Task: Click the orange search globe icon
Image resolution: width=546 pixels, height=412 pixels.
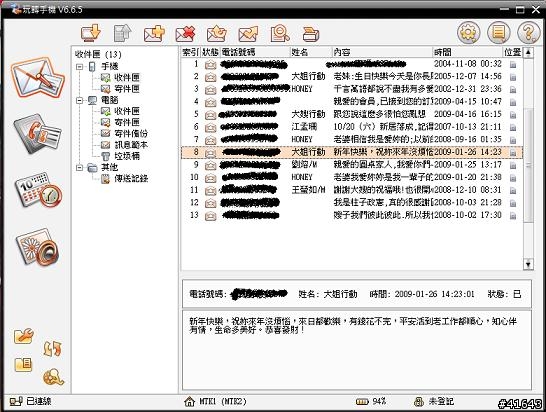Action: (x=53, y=378)
